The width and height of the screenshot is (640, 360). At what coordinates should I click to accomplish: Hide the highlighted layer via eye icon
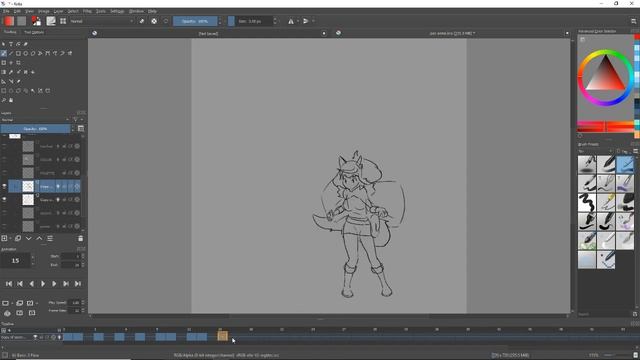[4, 187]
